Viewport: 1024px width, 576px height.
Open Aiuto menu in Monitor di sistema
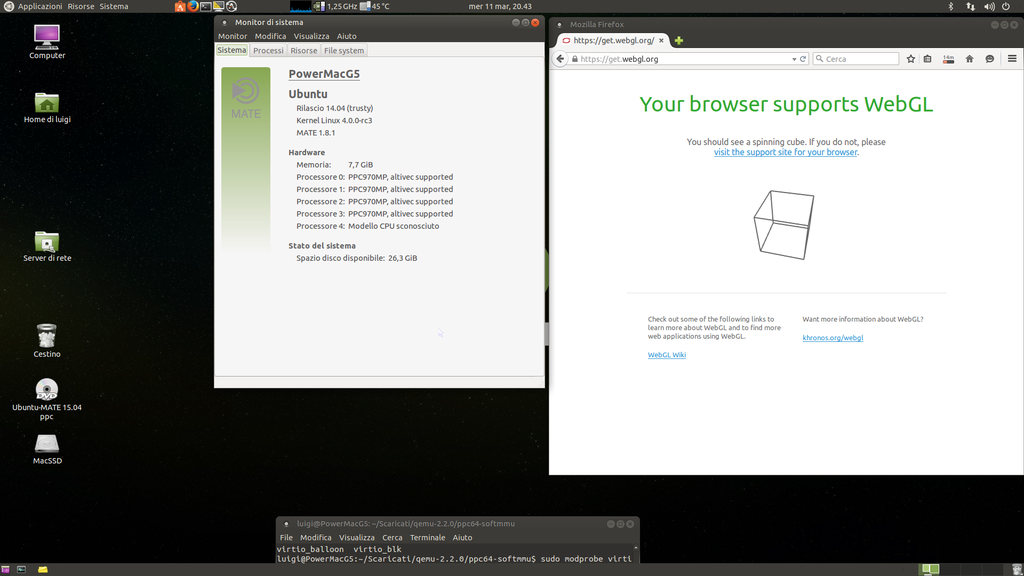[347, 36]
